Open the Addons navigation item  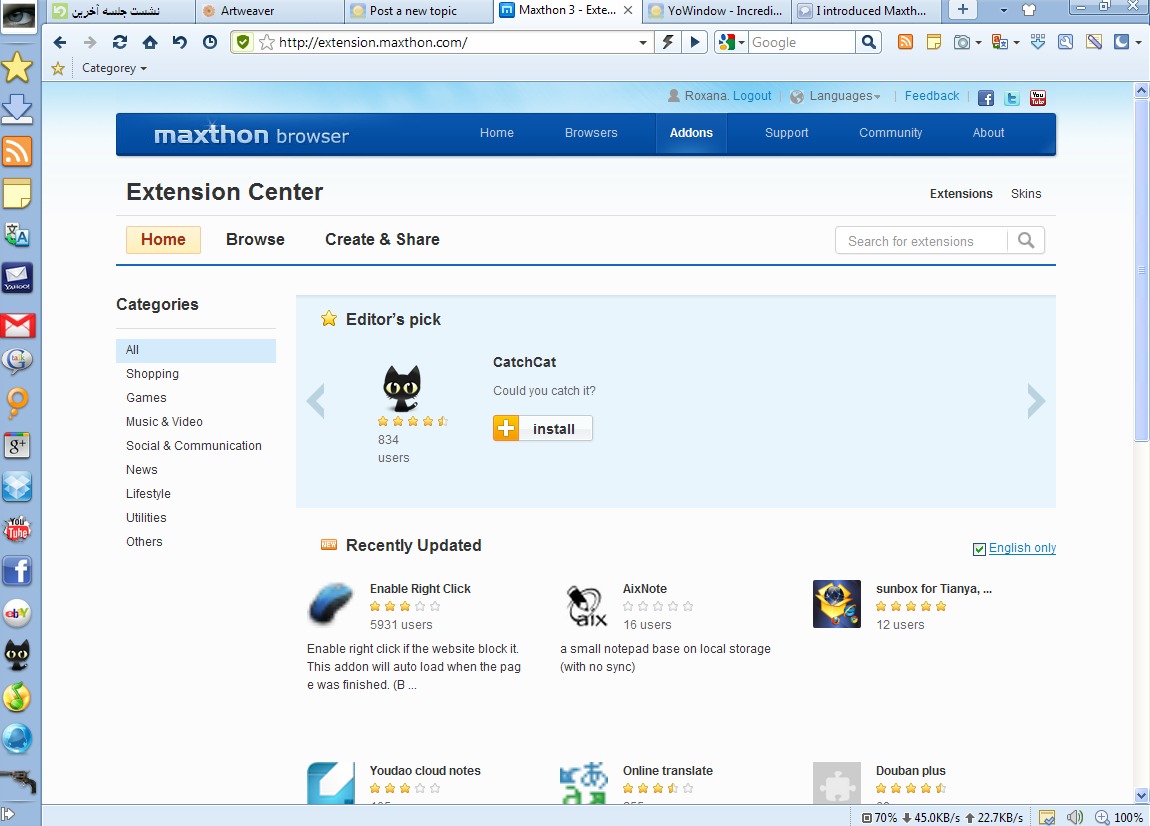pos(691,133)
